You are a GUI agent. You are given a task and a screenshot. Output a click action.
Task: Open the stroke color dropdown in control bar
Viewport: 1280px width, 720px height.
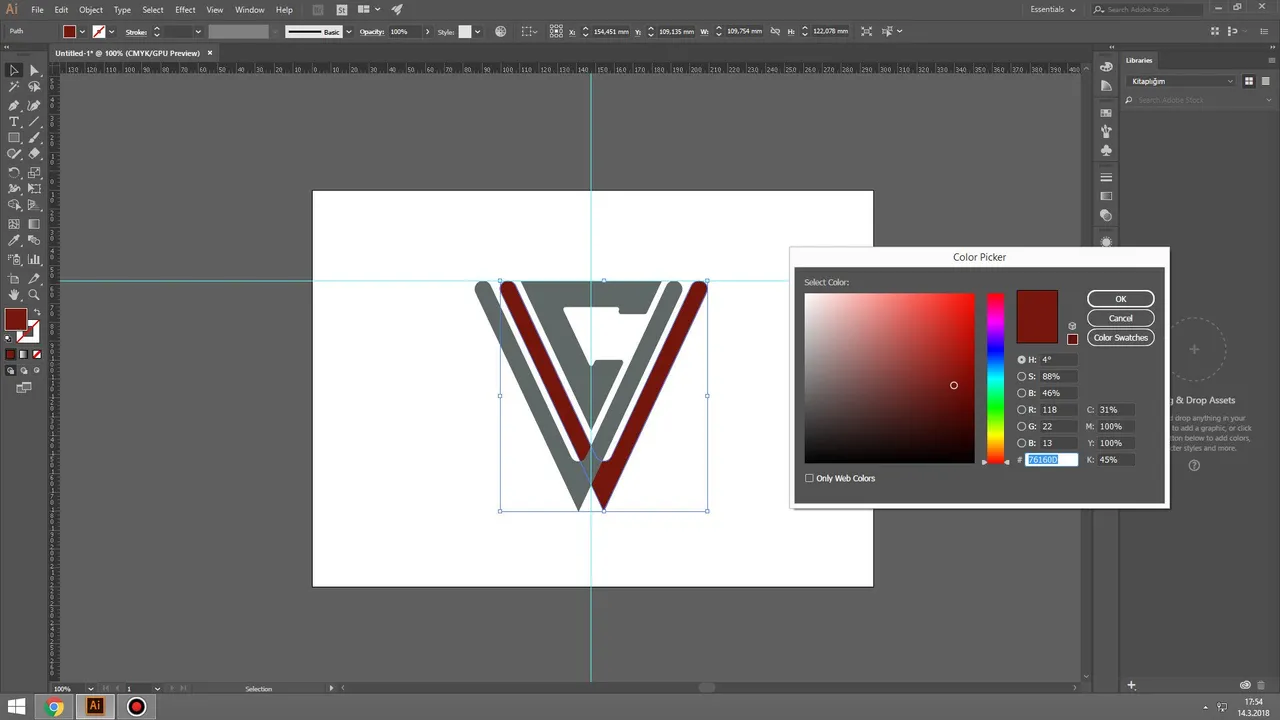pos(111,32)
